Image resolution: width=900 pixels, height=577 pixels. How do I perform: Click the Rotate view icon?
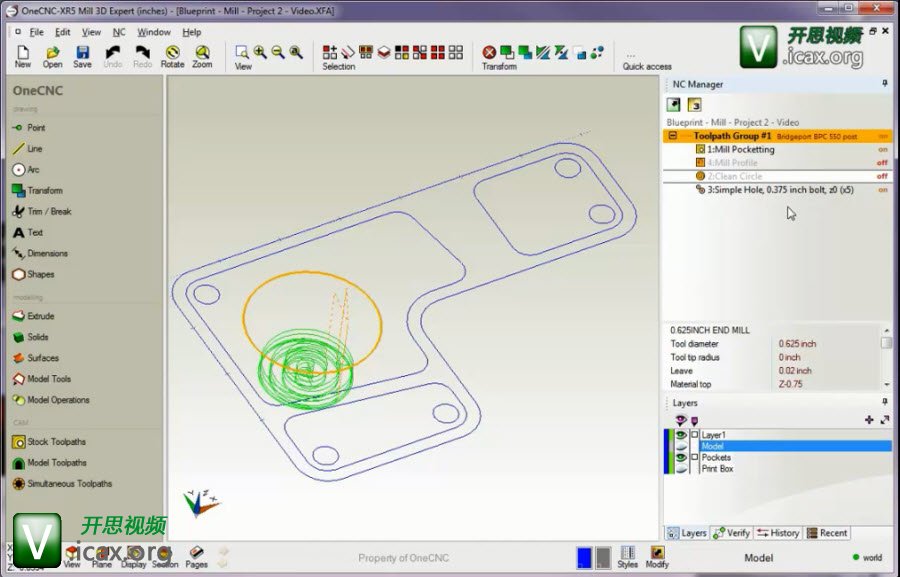173,55
